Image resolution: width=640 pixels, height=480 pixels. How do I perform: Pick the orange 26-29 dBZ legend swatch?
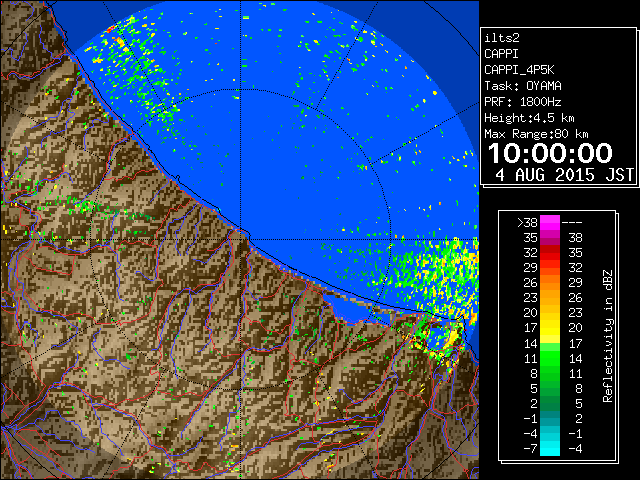pyautogui.click(x=550, y=283)
